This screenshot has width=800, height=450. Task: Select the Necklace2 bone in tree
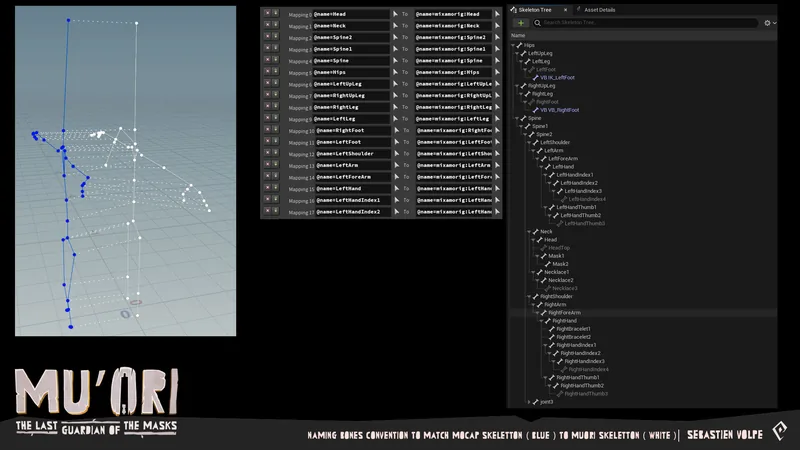pyautogui.click(x=561, y=280)
